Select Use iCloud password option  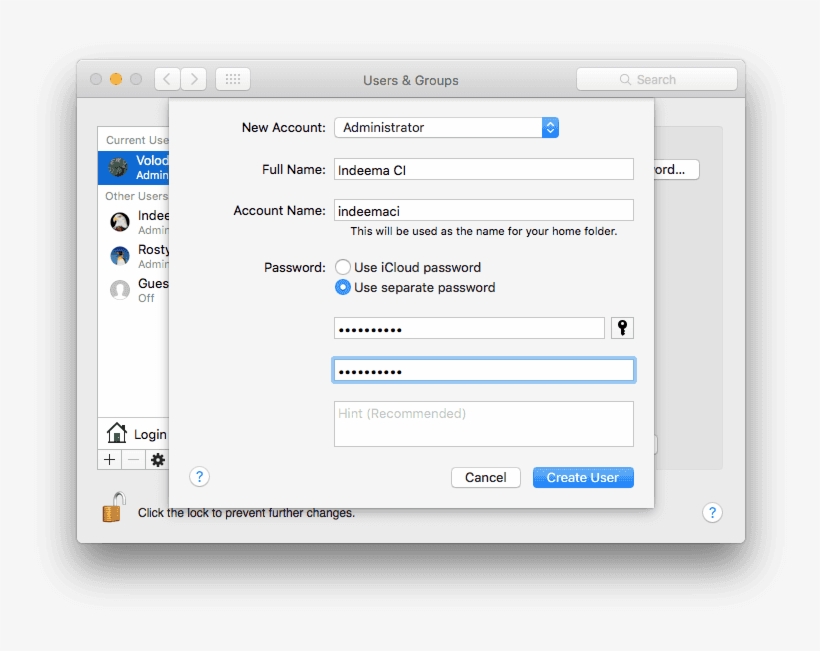[343, 267]
